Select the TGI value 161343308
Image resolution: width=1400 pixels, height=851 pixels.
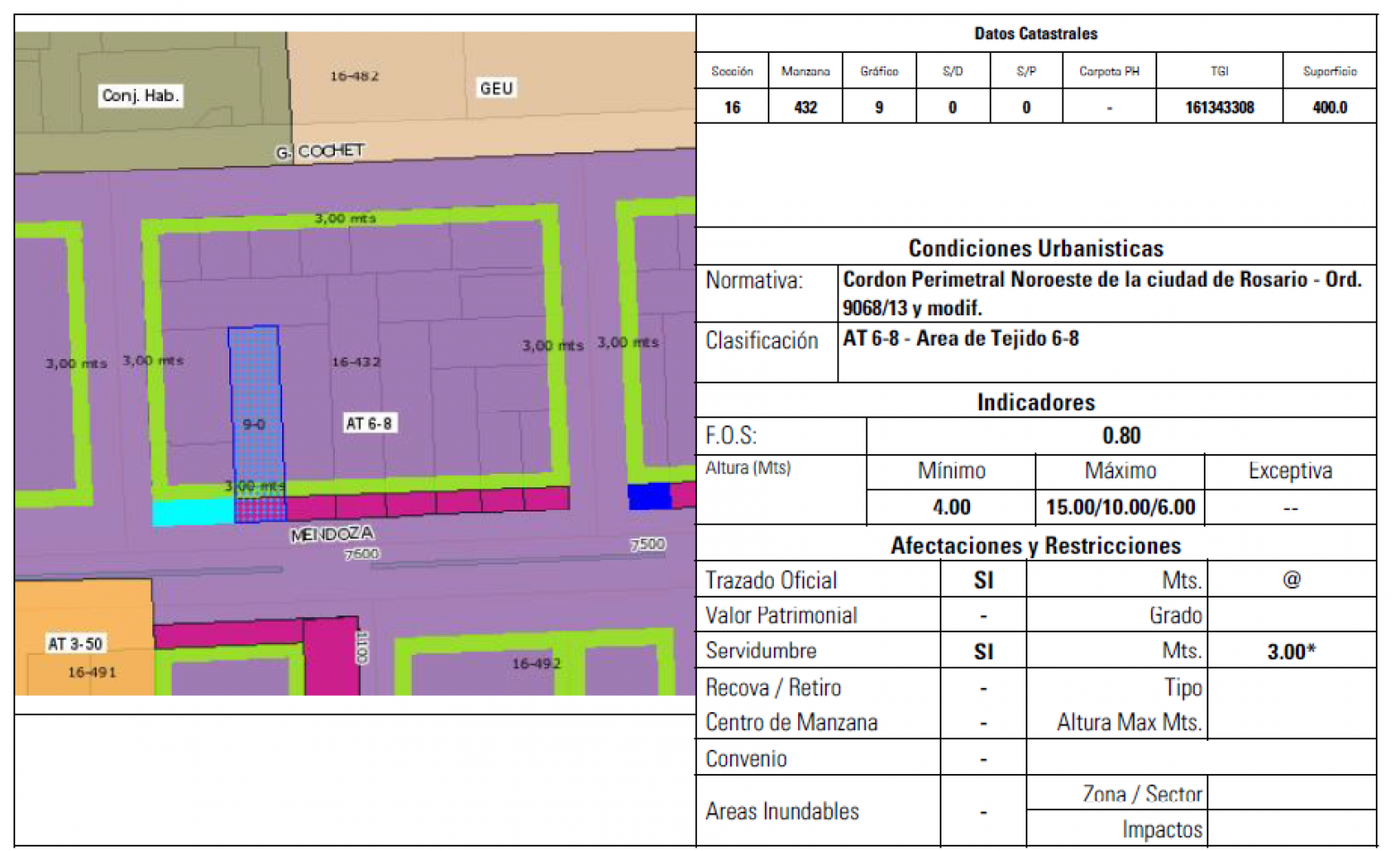point(1219,107)
